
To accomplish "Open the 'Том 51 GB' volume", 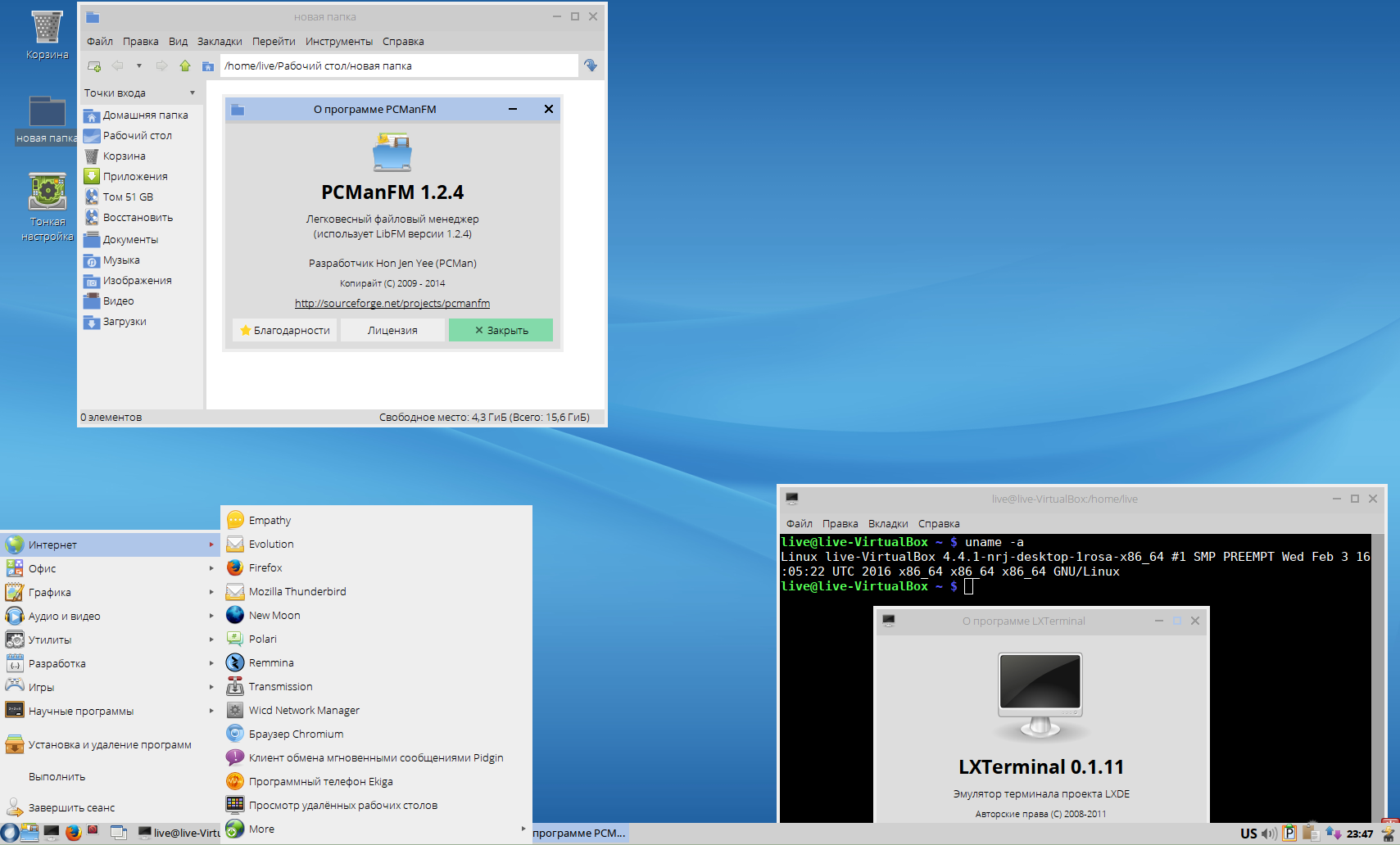I will pyautogui.click(x=141, y=197).
